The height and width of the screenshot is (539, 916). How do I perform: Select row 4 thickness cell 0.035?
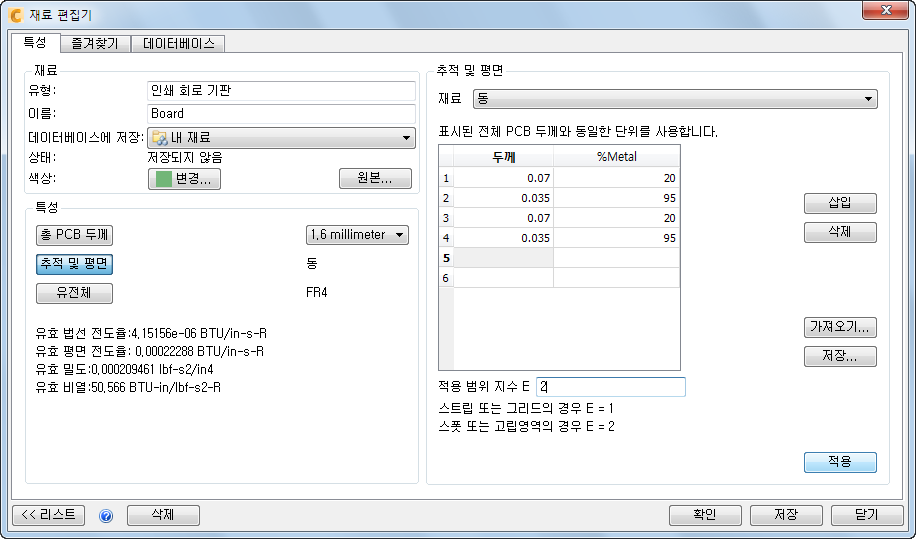(x=504, y=238)
